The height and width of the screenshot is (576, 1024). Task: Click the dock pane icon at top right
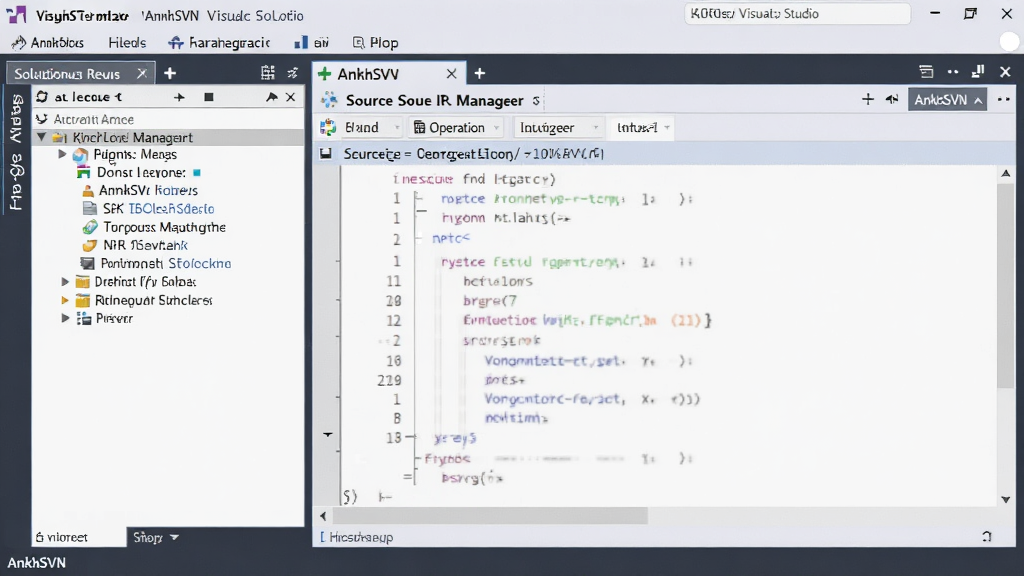click(x=978, y=71)
